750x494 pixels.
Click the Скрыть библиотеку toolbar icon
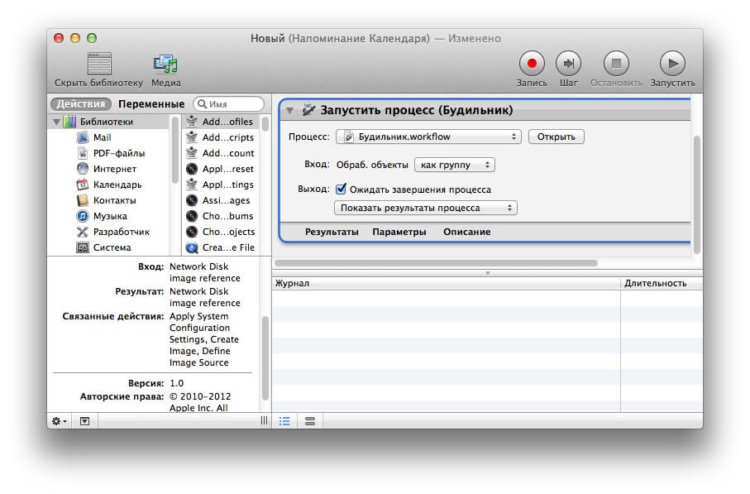(99, 64)
